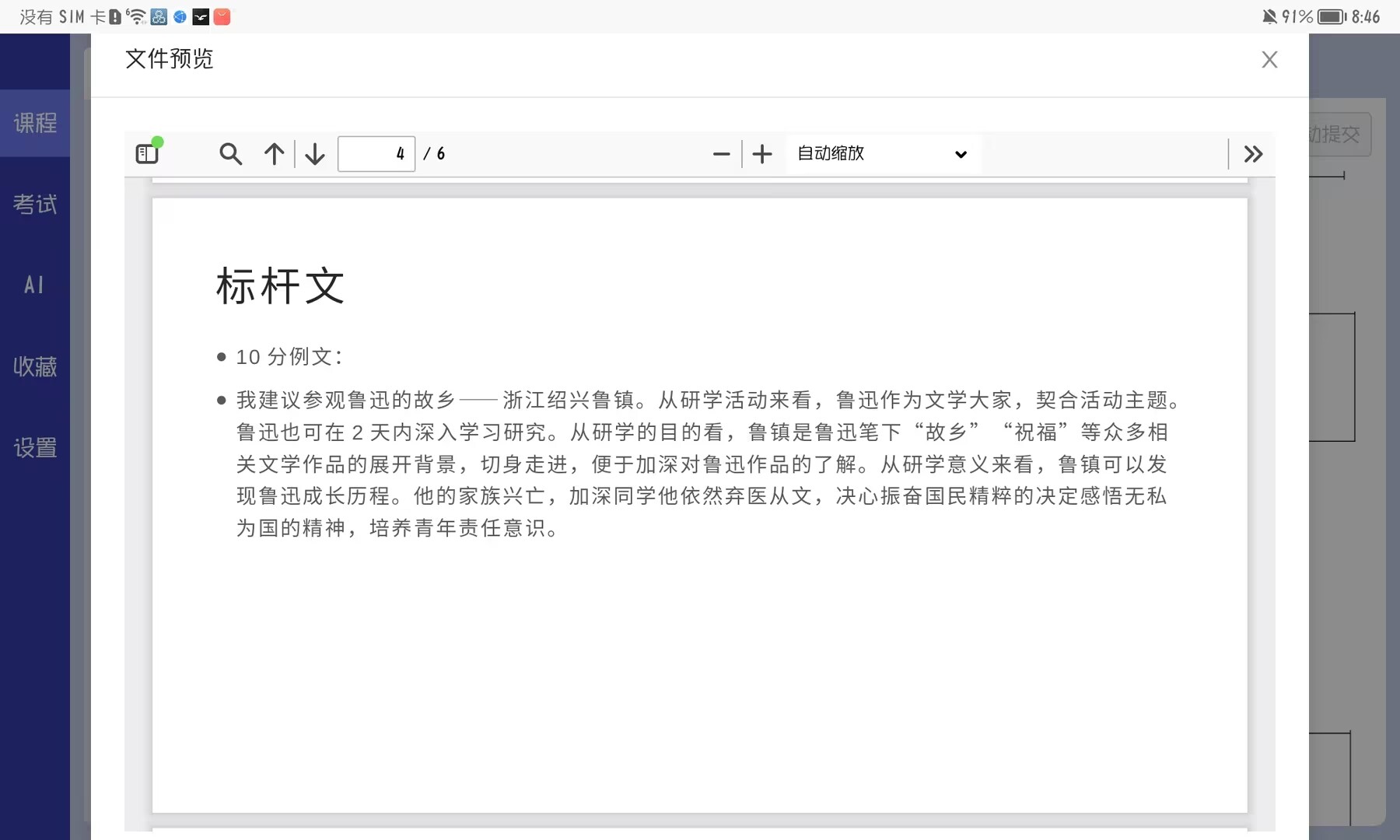The image size is (1400, 840).
Task: Click the 标杆文 heading on the page
Action: [x=280, y=286]
